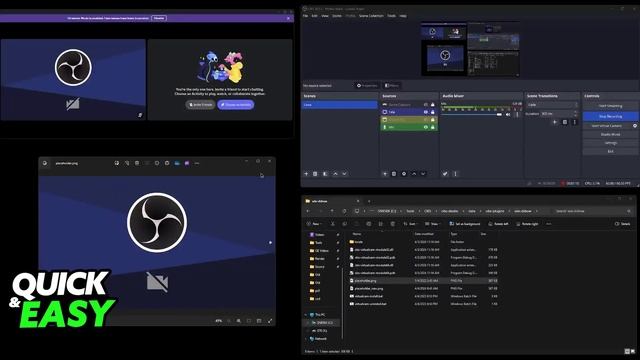
Task: Open Settings from OBS Controls
Action: [610, 143]
